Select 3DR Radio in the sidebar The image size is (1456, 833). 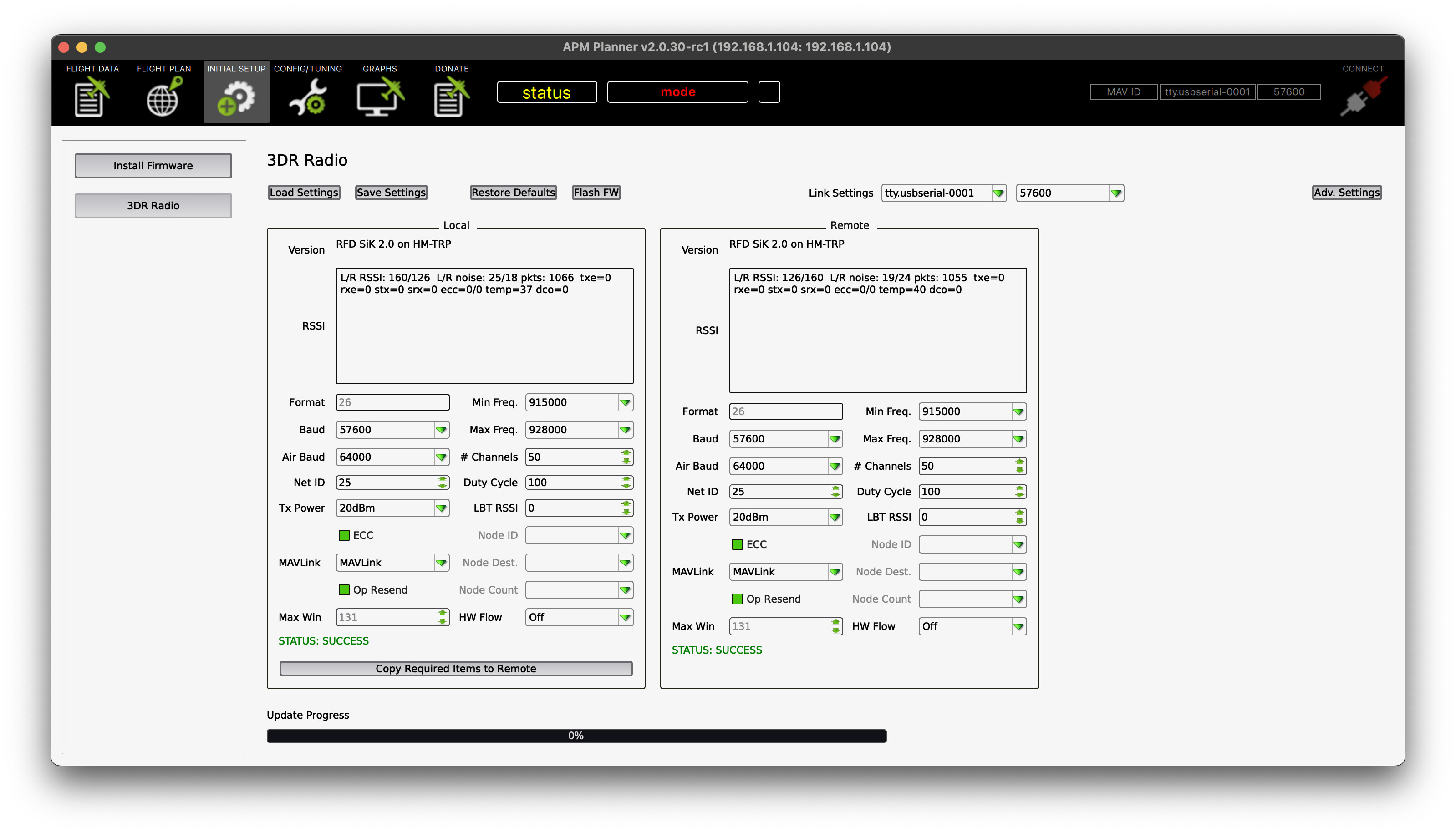153,205
